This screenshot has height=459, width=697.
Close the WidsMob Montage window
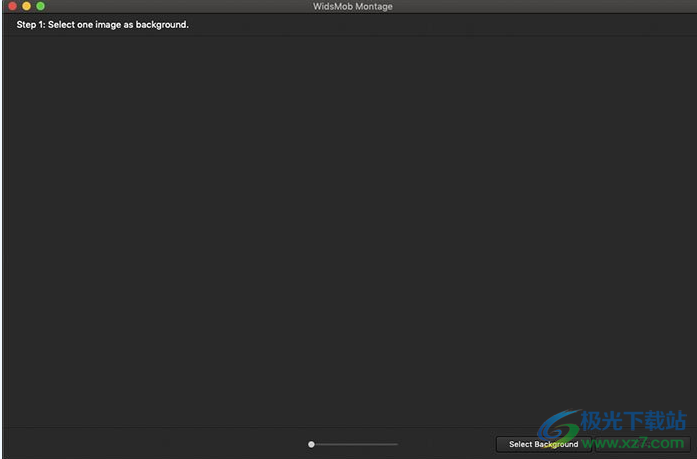point(12,6)
